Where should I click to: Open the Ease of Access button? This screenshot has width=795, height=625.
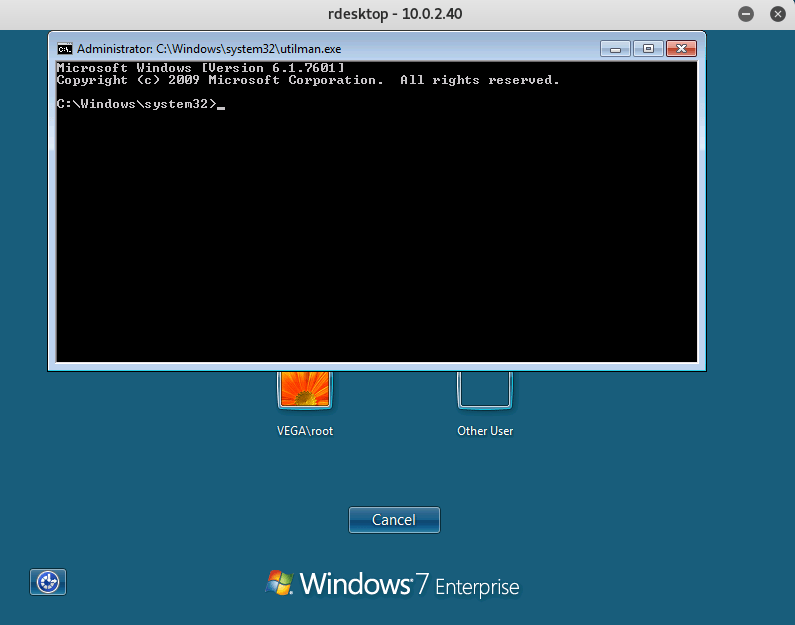coord(48,581)
